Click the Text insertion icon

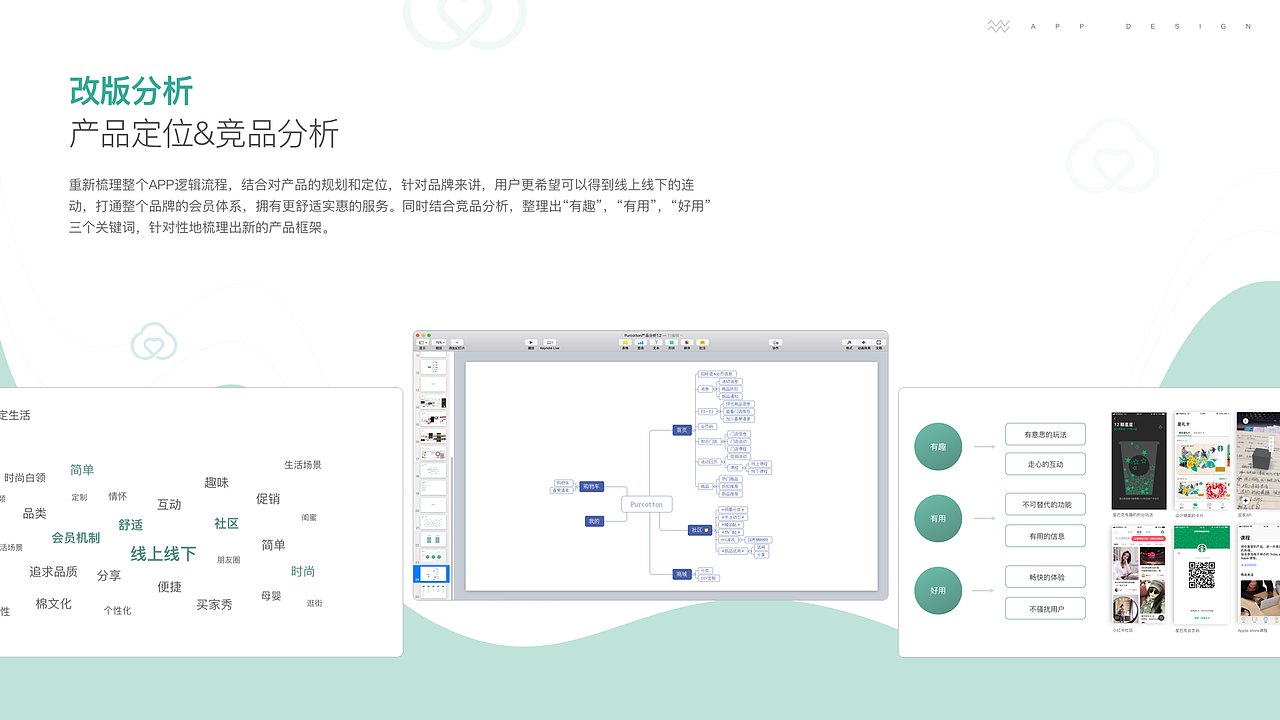pyautogui.click(x=655, y=343)
